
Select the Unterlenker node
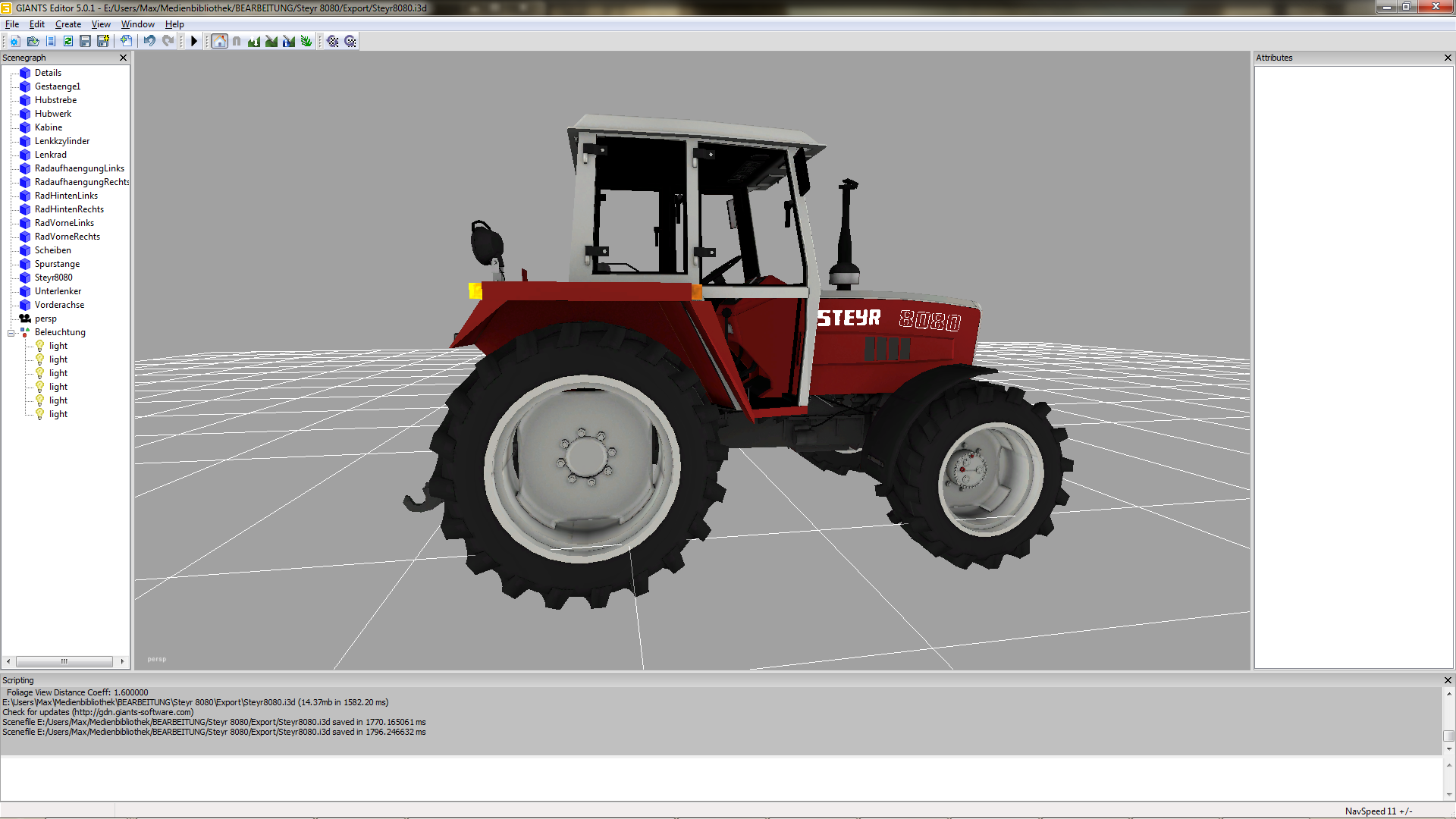[x=58, y=291]
